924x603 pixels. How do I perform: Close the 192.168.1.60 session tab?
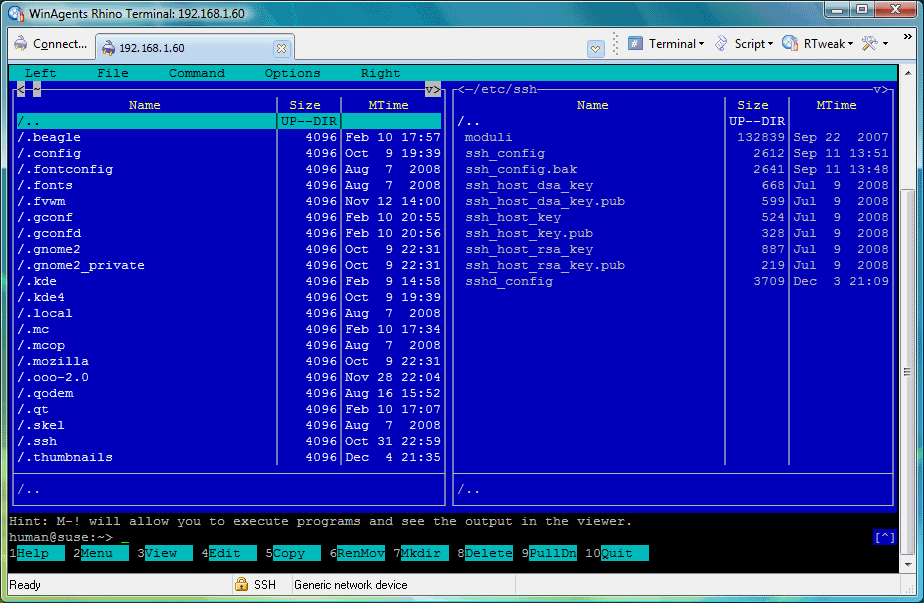point(281,48)
